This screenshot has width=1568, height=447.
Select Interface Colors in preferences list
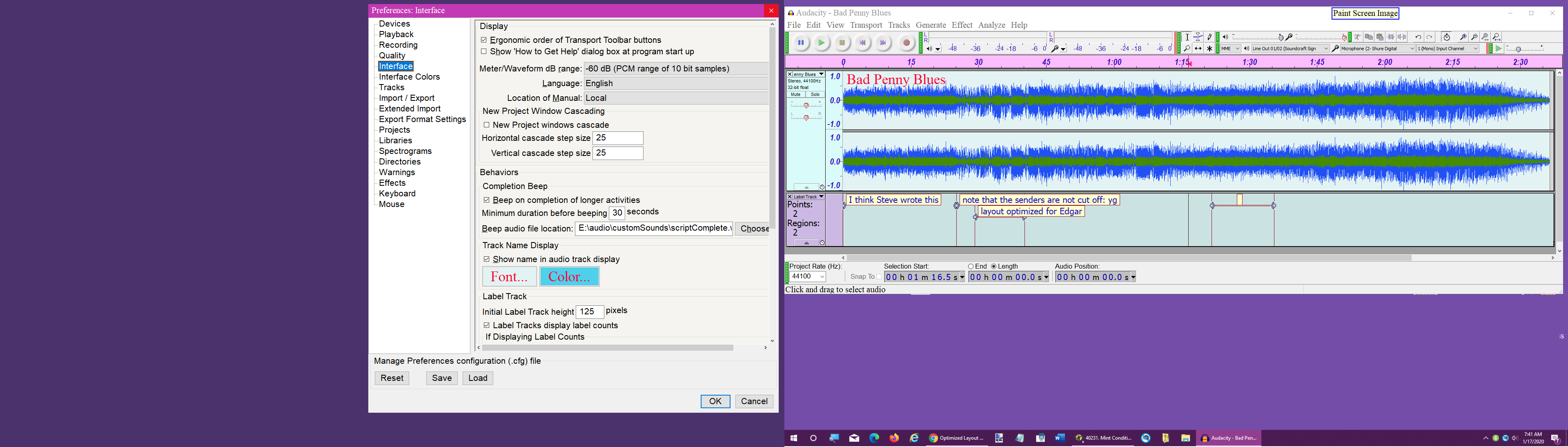pyautogui.click(x=410, y=77)
